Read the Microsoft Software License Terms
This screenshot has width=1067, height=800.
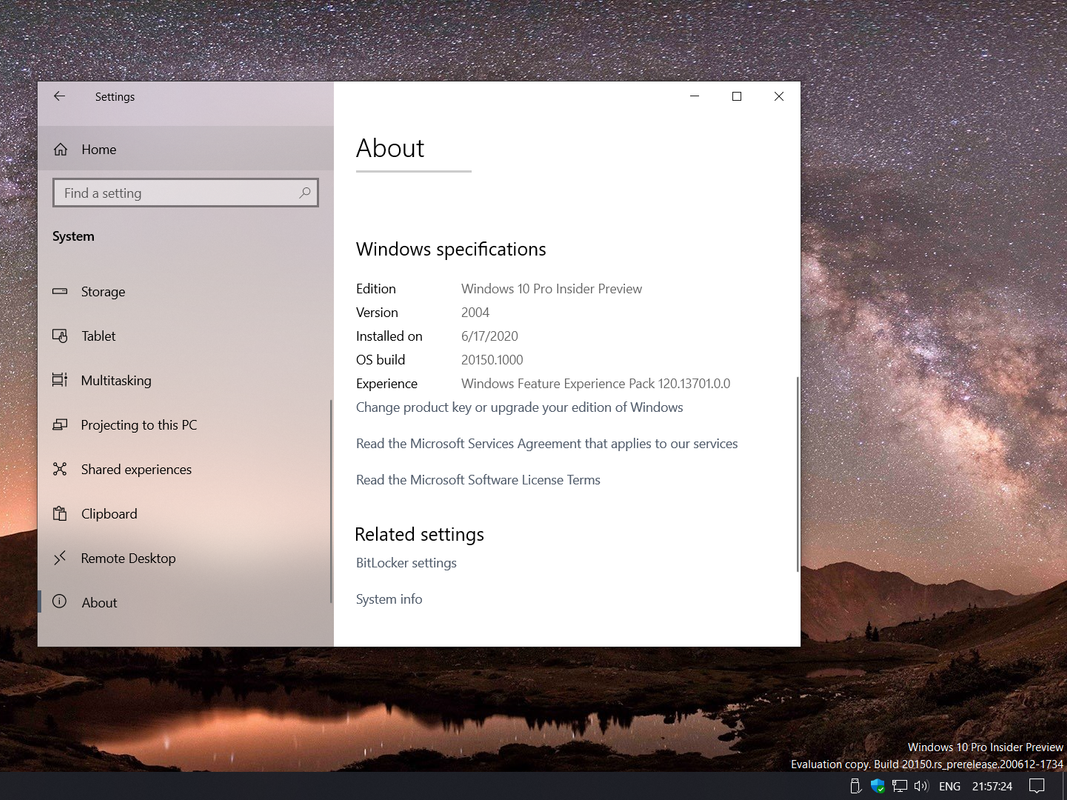(x=478, y=480)
